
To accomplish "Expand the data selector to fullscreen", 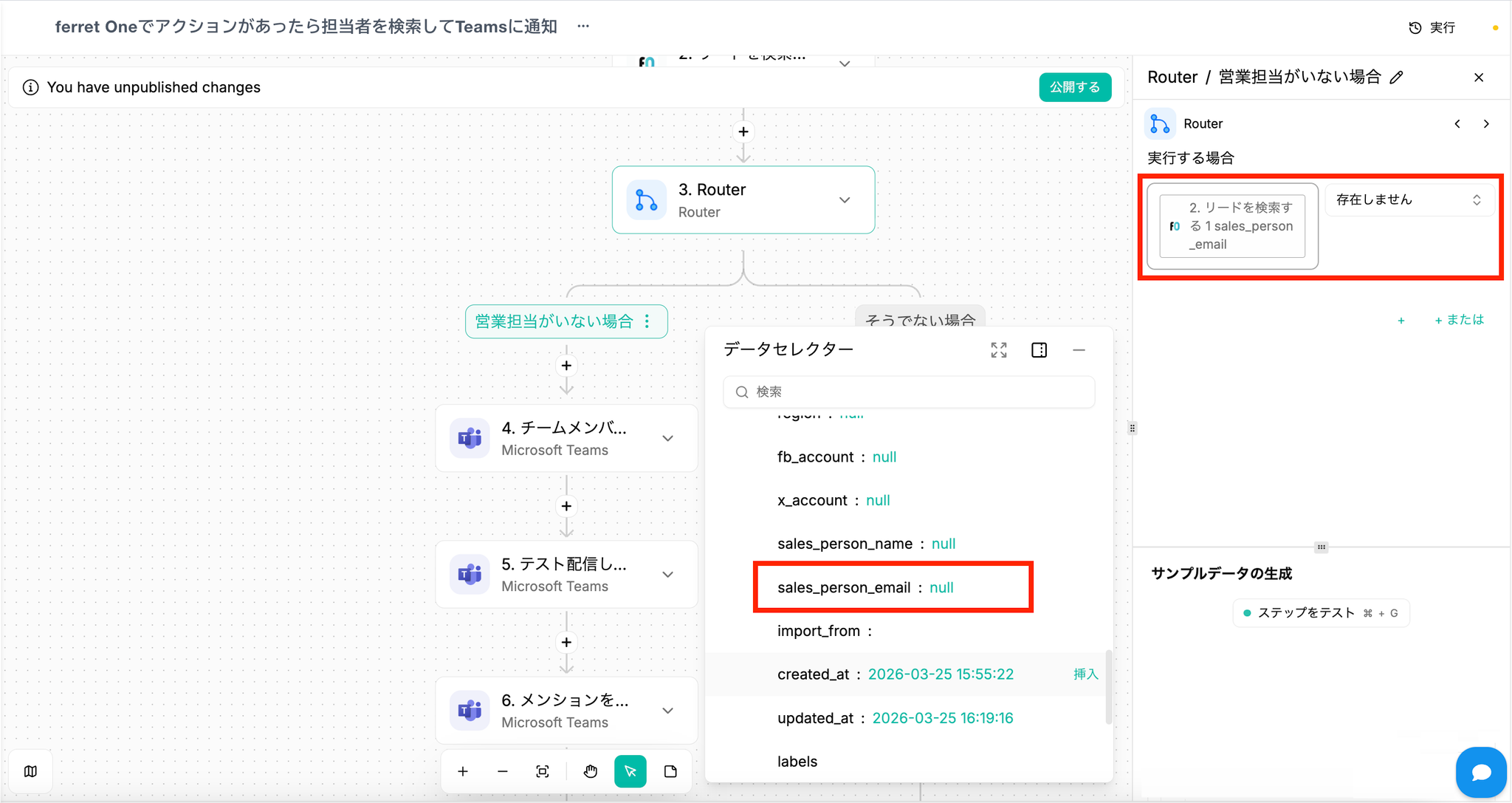I will (x=999, y=350).
